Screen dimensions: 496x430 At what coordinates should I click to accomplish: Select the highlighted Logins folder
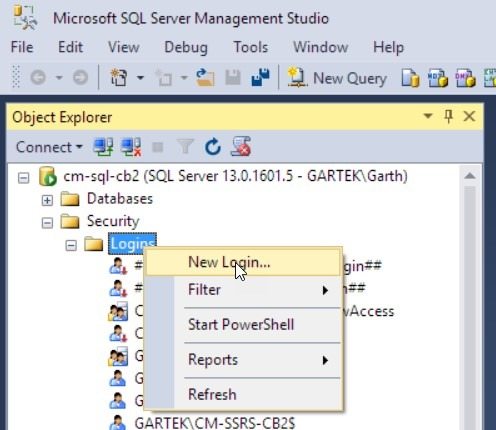(132, 244)
